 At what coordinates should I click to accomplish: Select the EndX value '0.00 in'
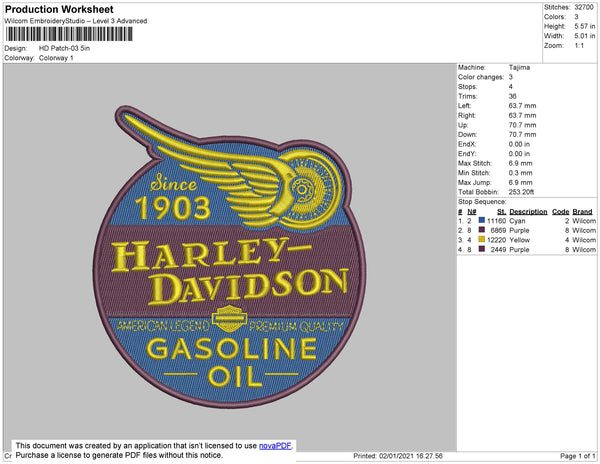pos(519,144)
